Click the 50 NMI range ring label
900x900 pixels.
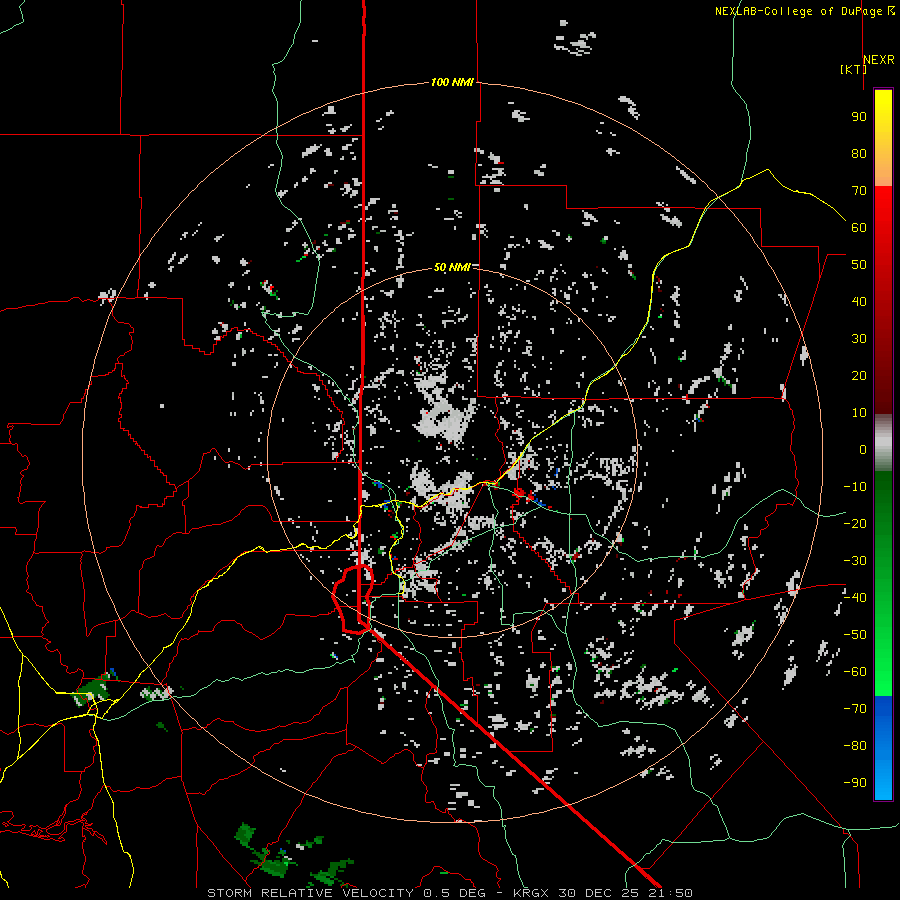pyautogui.click(x=452, y=267)
